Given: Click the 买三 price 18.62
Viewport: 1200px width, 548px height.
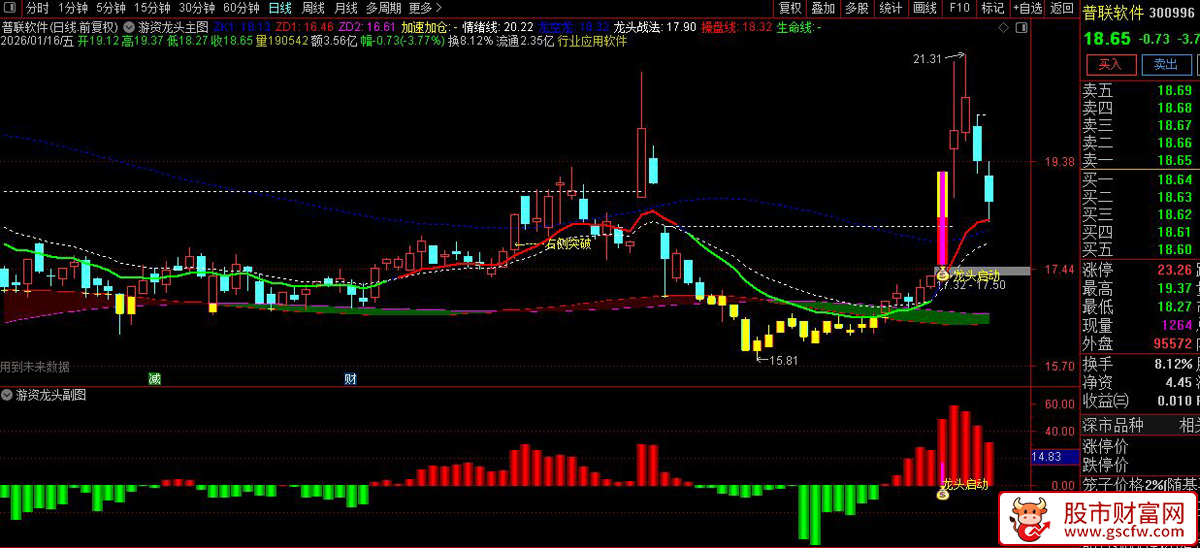Looking at the screenshot, I should (1175, 214).
